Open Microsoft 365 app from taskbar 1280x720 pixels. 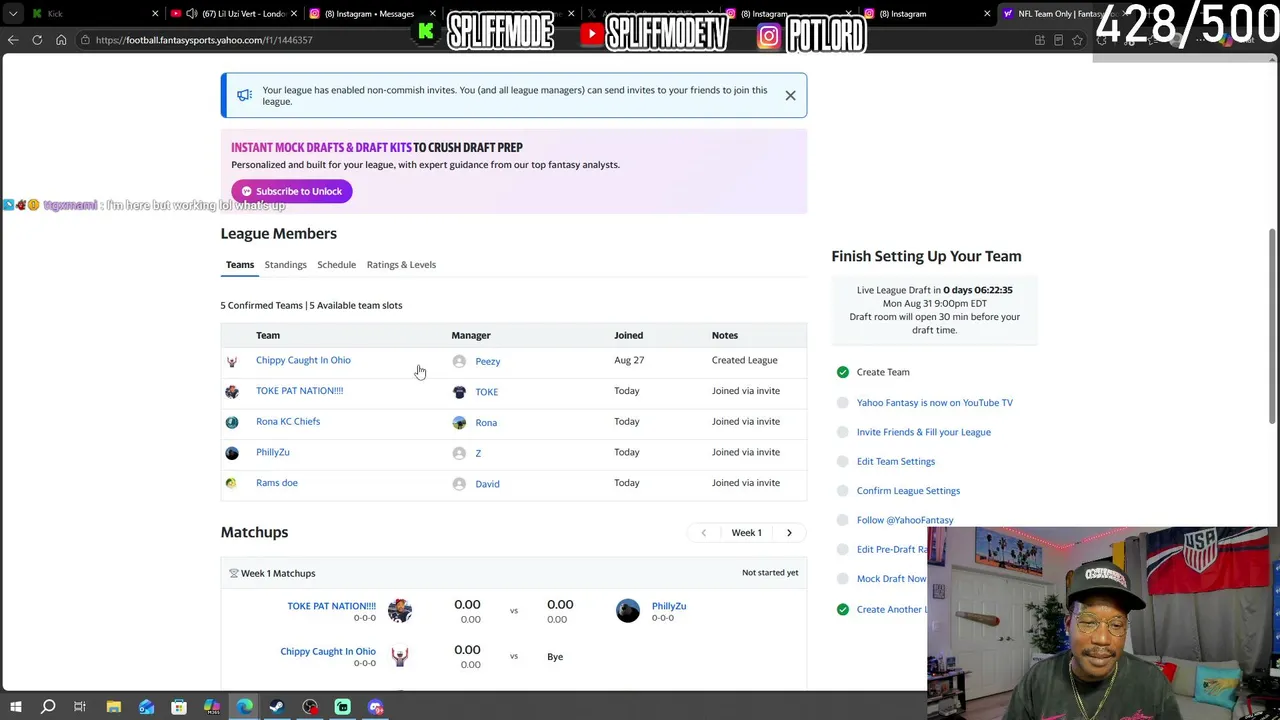pos(212,707)
